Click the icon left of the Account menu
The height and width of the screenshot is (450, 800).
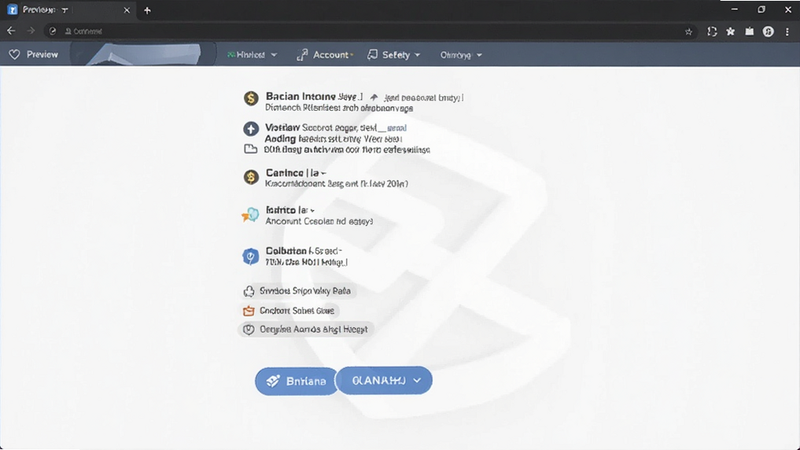coord(303,55)
